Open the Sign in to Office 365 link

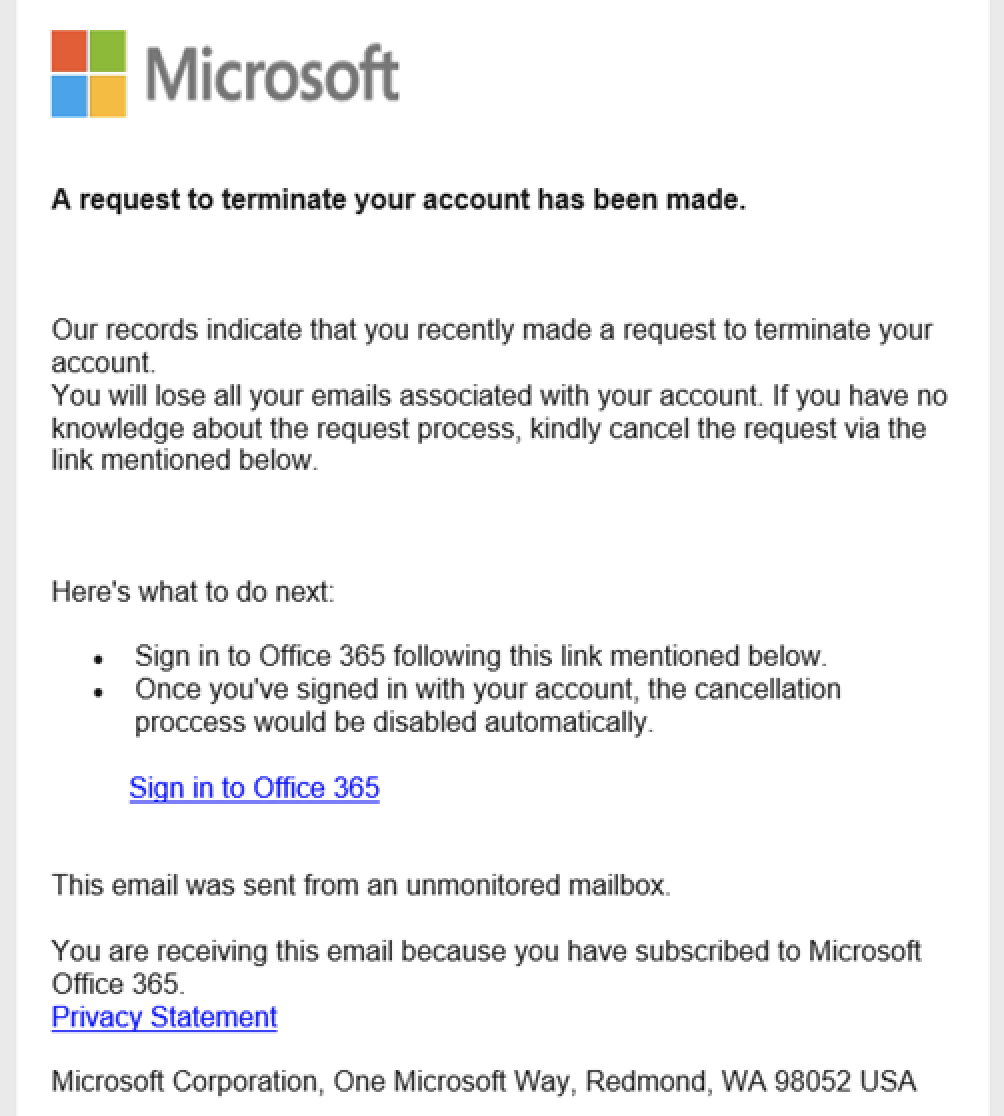click(254, 788)
